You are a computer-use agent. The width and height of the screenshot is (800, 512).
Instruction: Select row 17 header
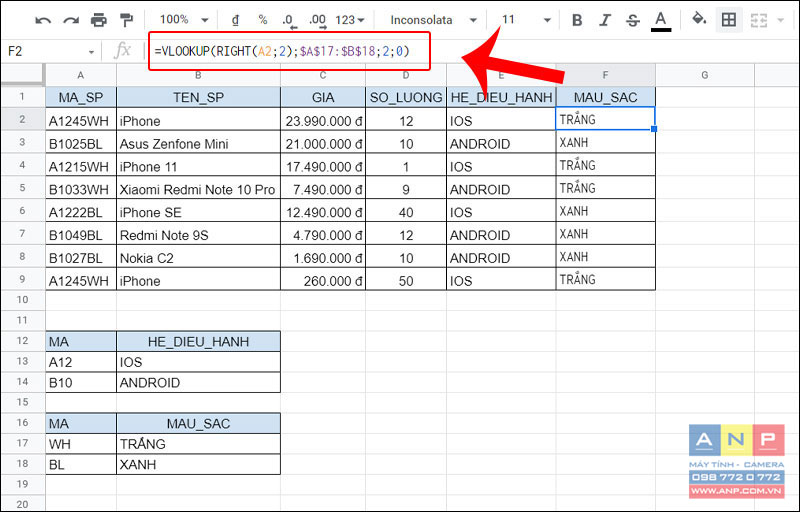pyautogui.click(x=22, y=443)
